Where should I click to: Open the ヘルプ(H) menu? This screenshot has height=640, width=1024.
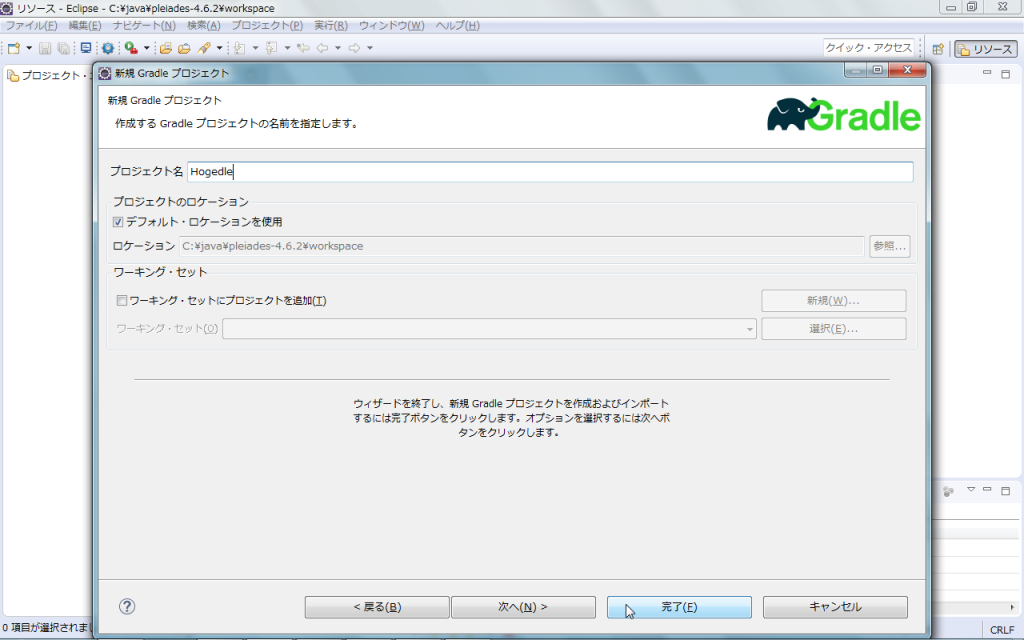click(x=457, y=25)
